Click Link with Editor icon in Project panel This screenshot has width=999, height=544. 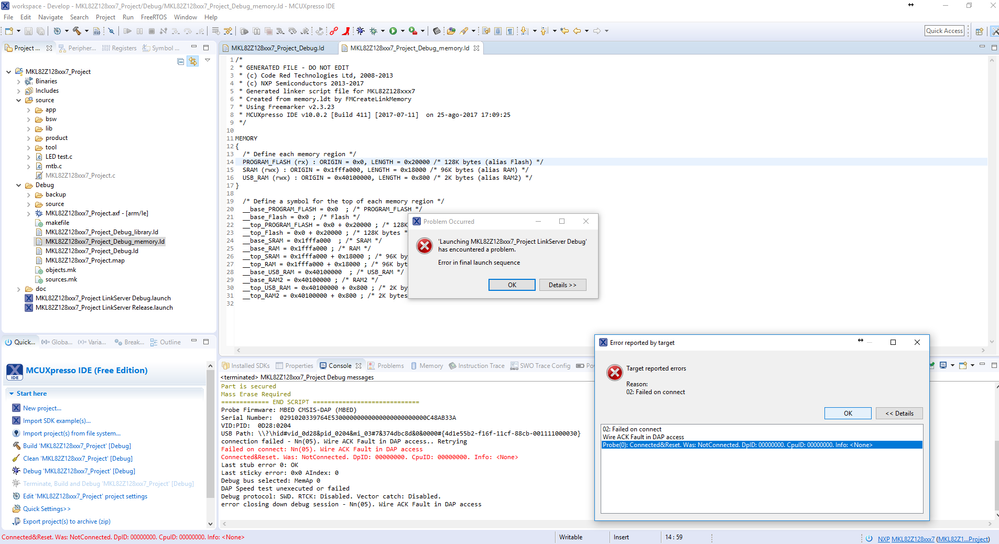click(192, 62)
